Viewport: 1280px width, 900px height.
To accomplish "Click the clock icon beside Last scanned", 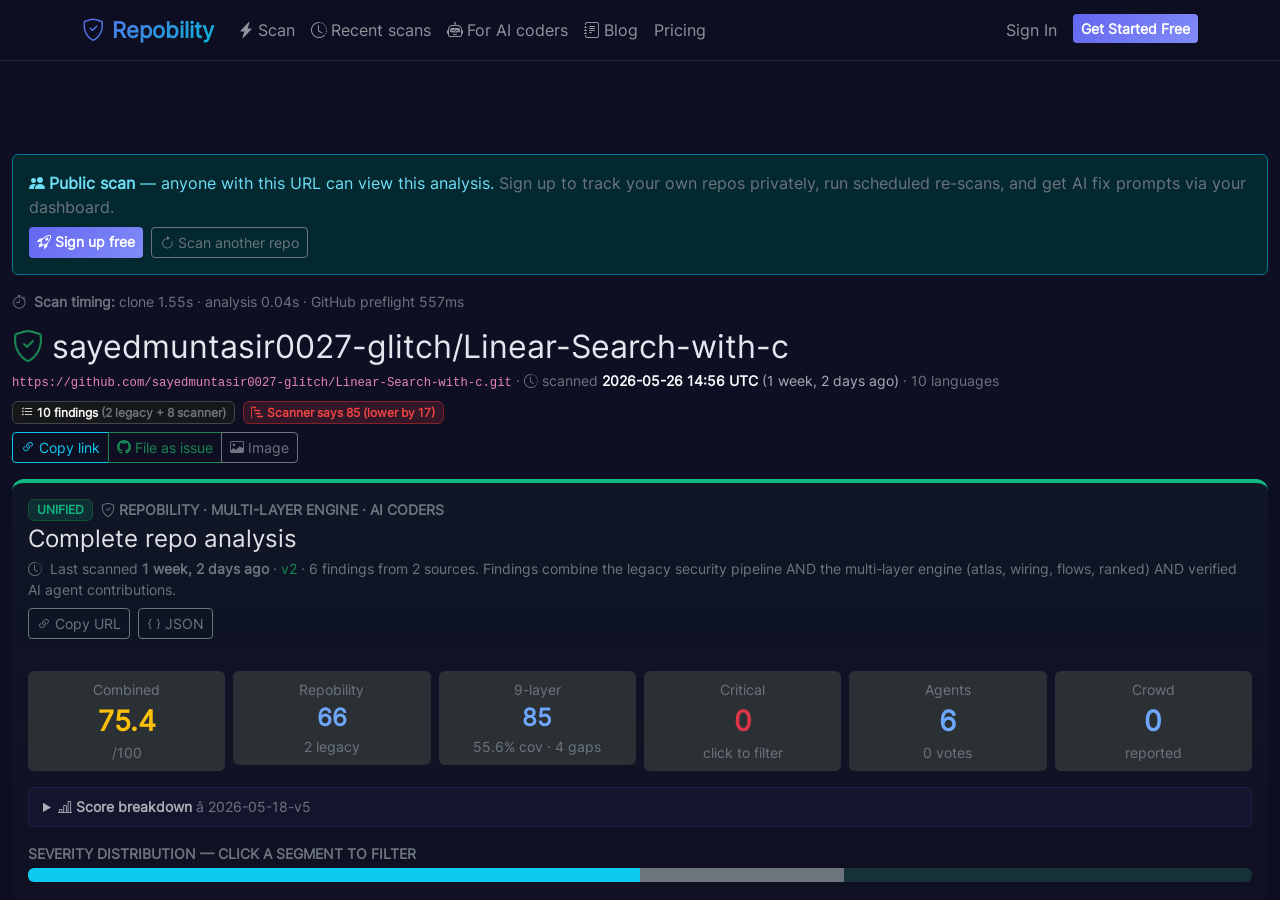I will pyautogui.click(x=35, y=569).
